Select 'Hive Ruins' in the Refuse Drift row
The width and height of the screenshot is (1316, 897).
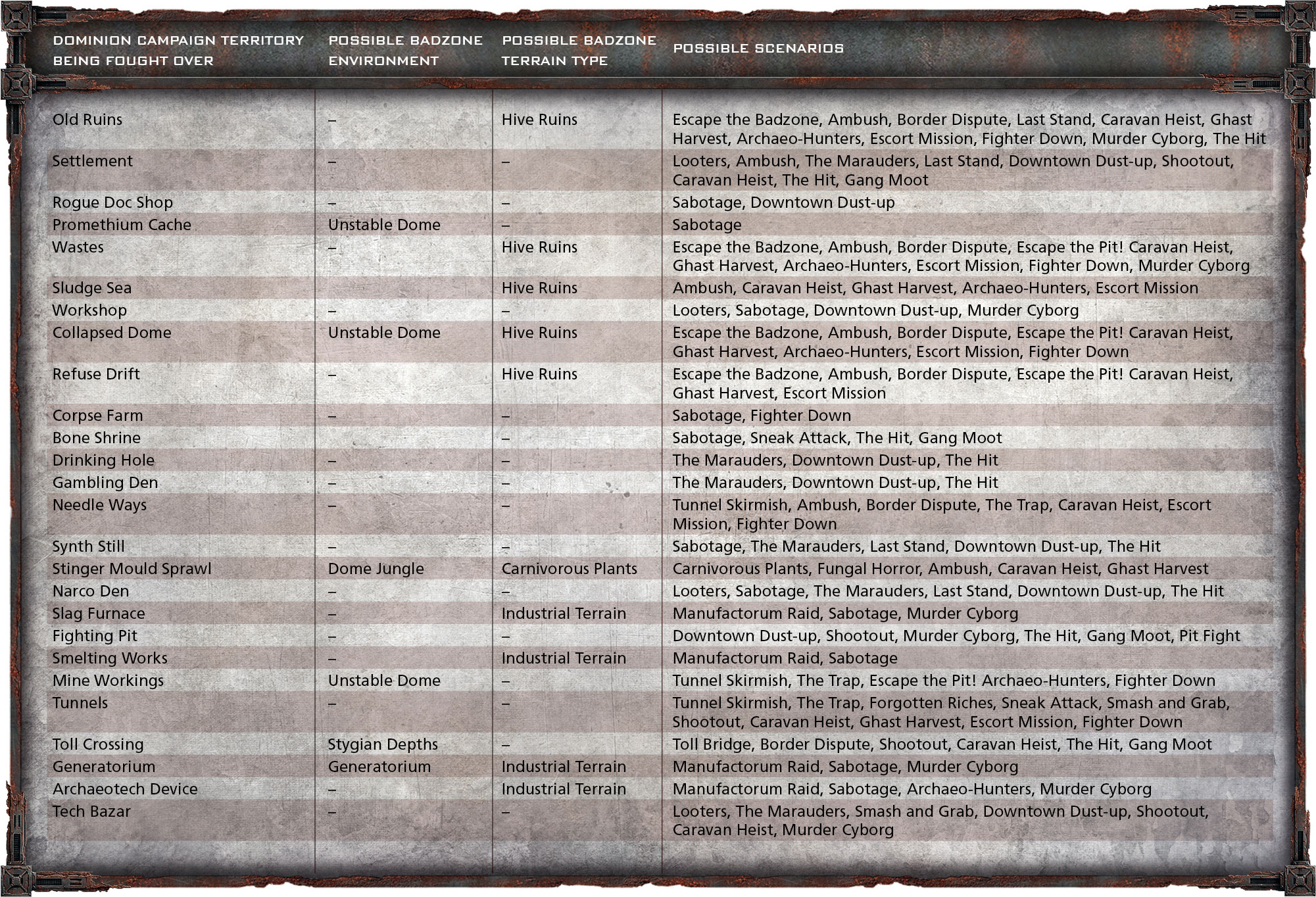click(x=539, y=374)
